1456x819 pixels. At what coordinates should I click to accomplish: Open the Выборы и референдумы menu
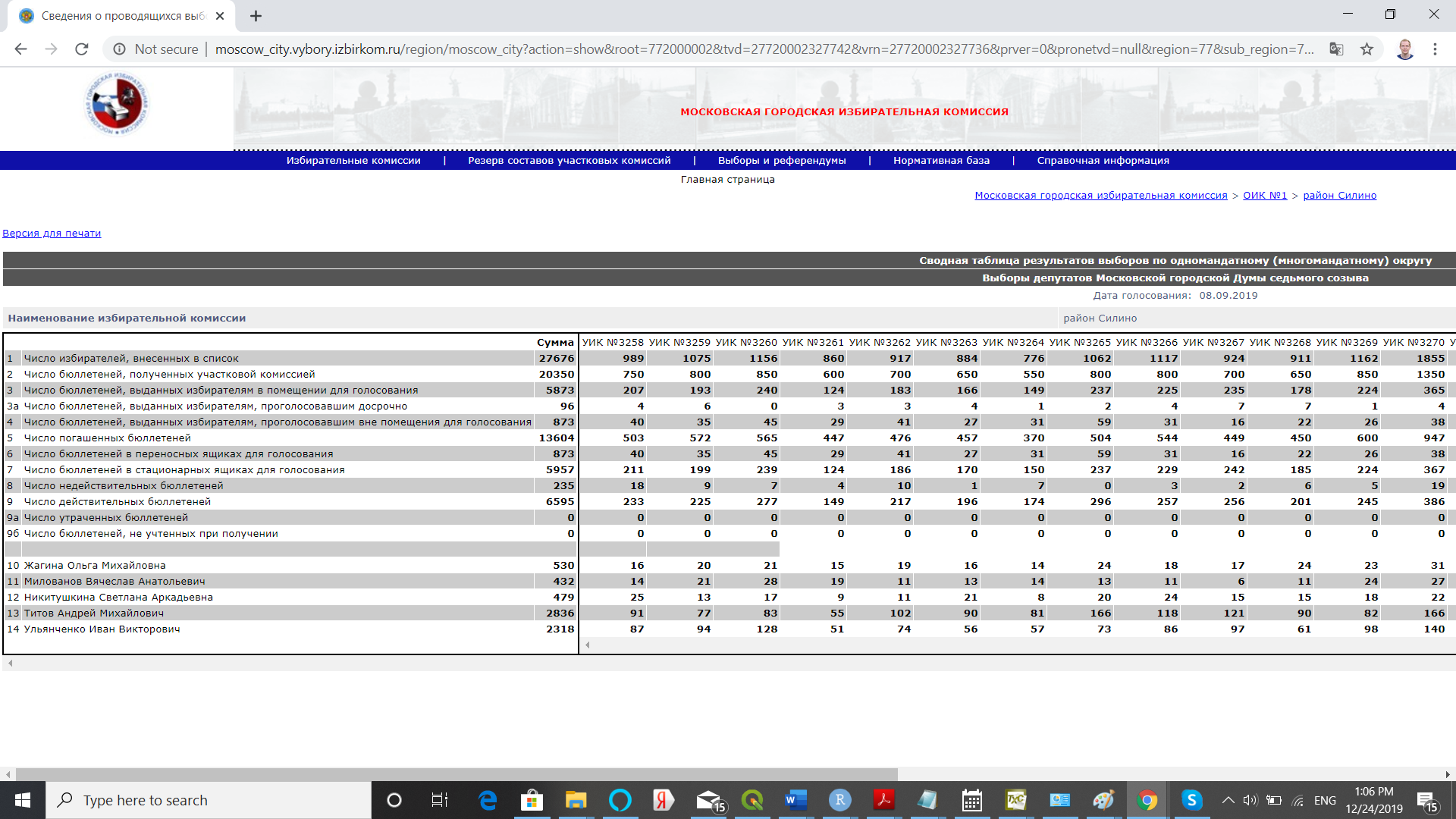782,161
